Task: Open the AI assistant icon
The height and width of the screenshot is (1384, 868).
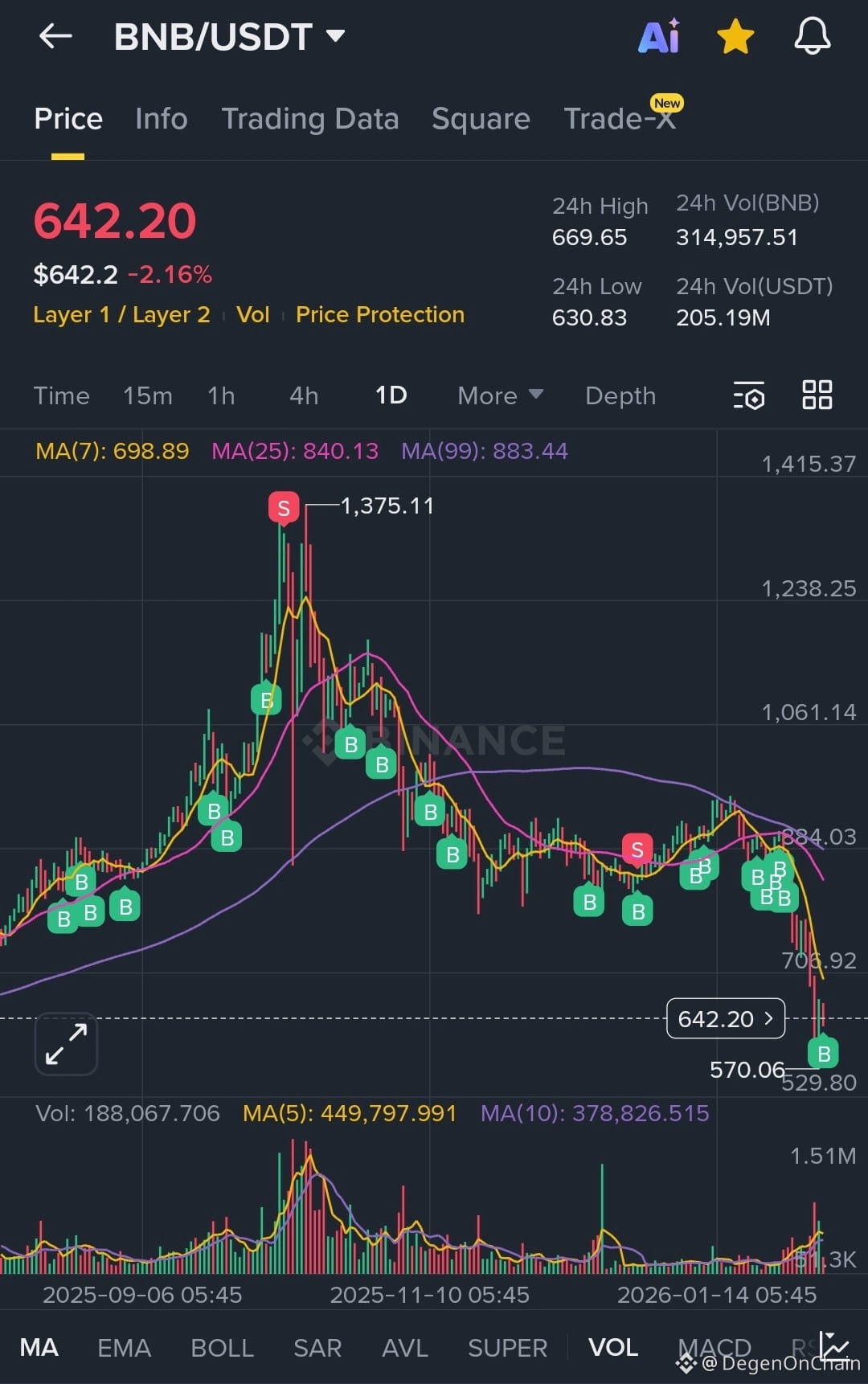Action: pyautogui.click(x=659, y=36)
